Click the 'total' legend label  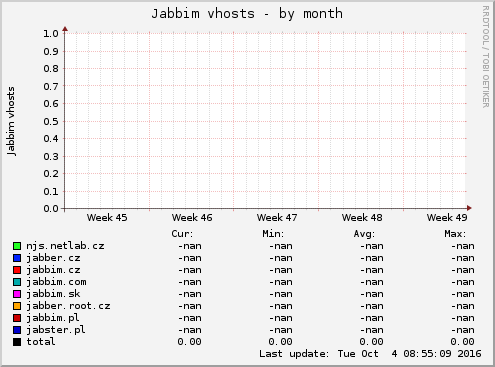pos(41,342)
